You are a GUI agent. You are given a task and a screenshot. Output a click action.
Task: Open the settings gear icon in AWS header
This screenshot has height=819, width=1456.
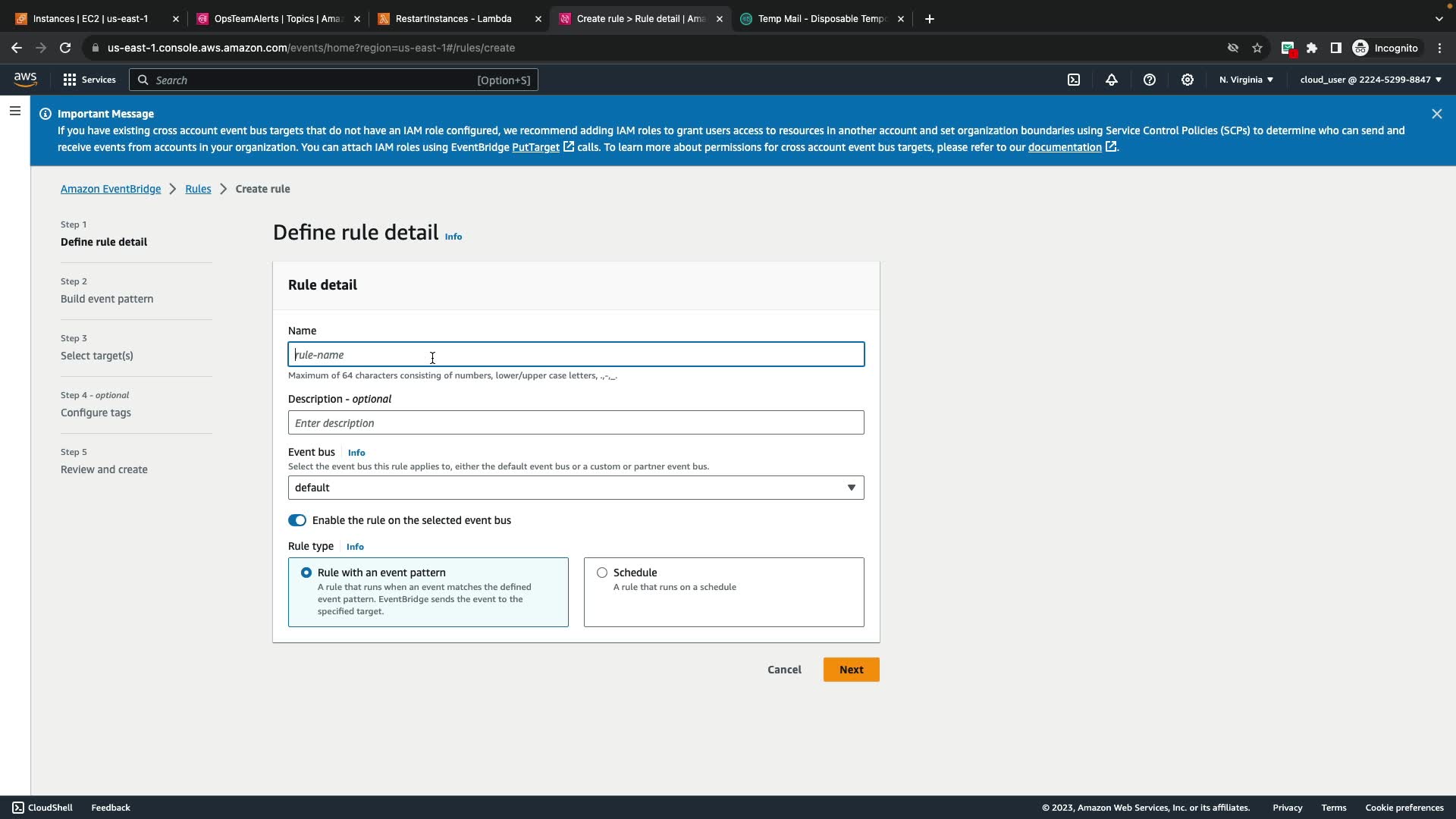click(x=1188, y=80)
